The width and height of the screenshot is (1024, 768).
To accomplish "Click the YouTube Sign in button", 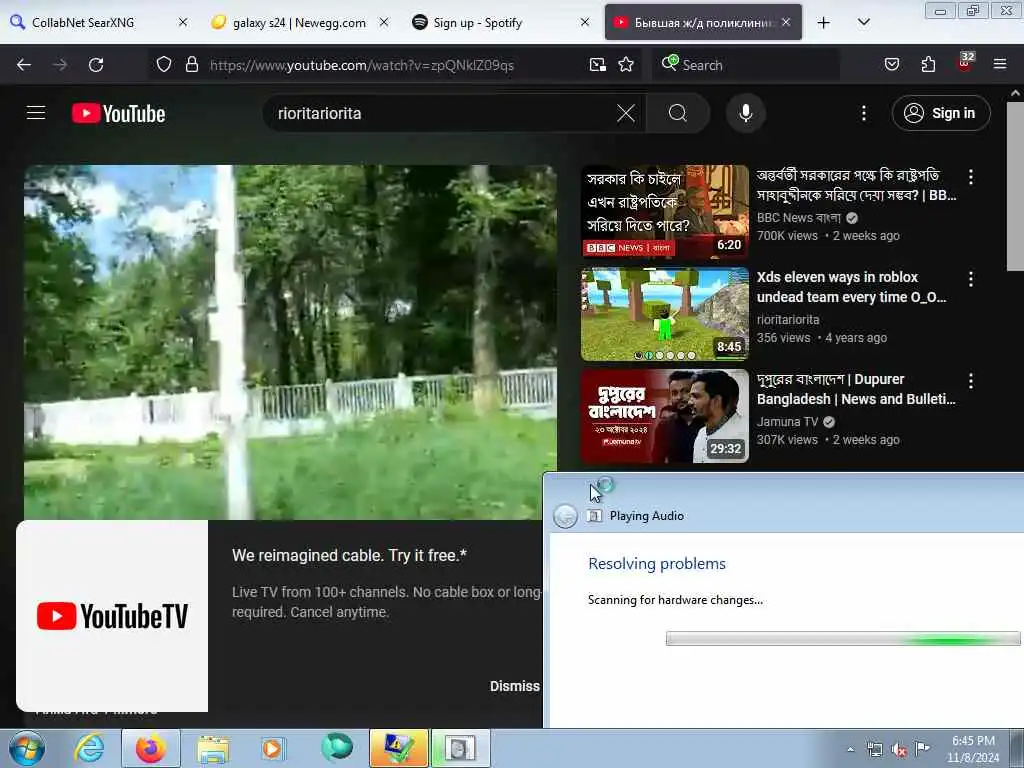I will 941,113.
